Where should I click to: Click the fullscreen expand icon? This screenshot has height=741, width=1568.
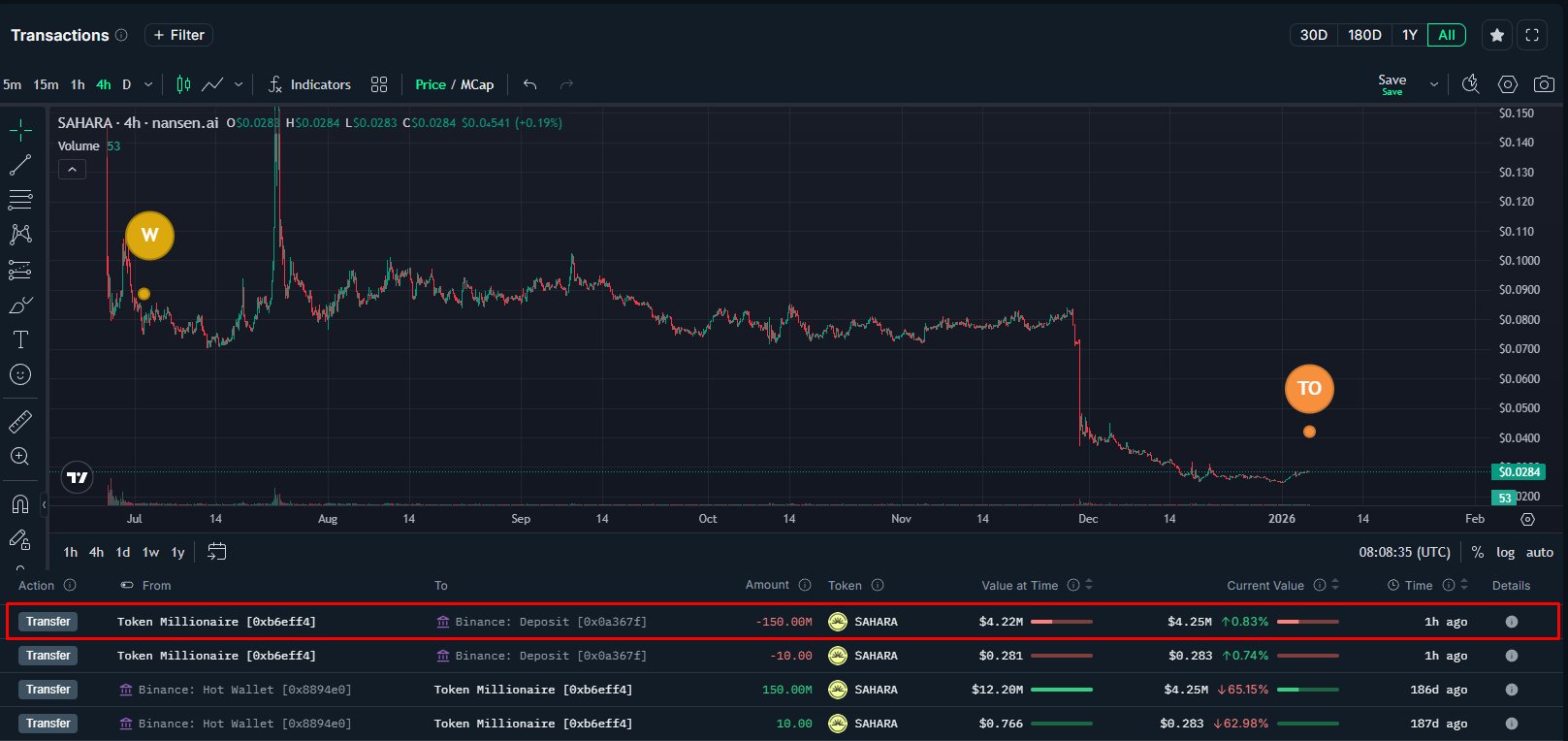[1532, 35]
